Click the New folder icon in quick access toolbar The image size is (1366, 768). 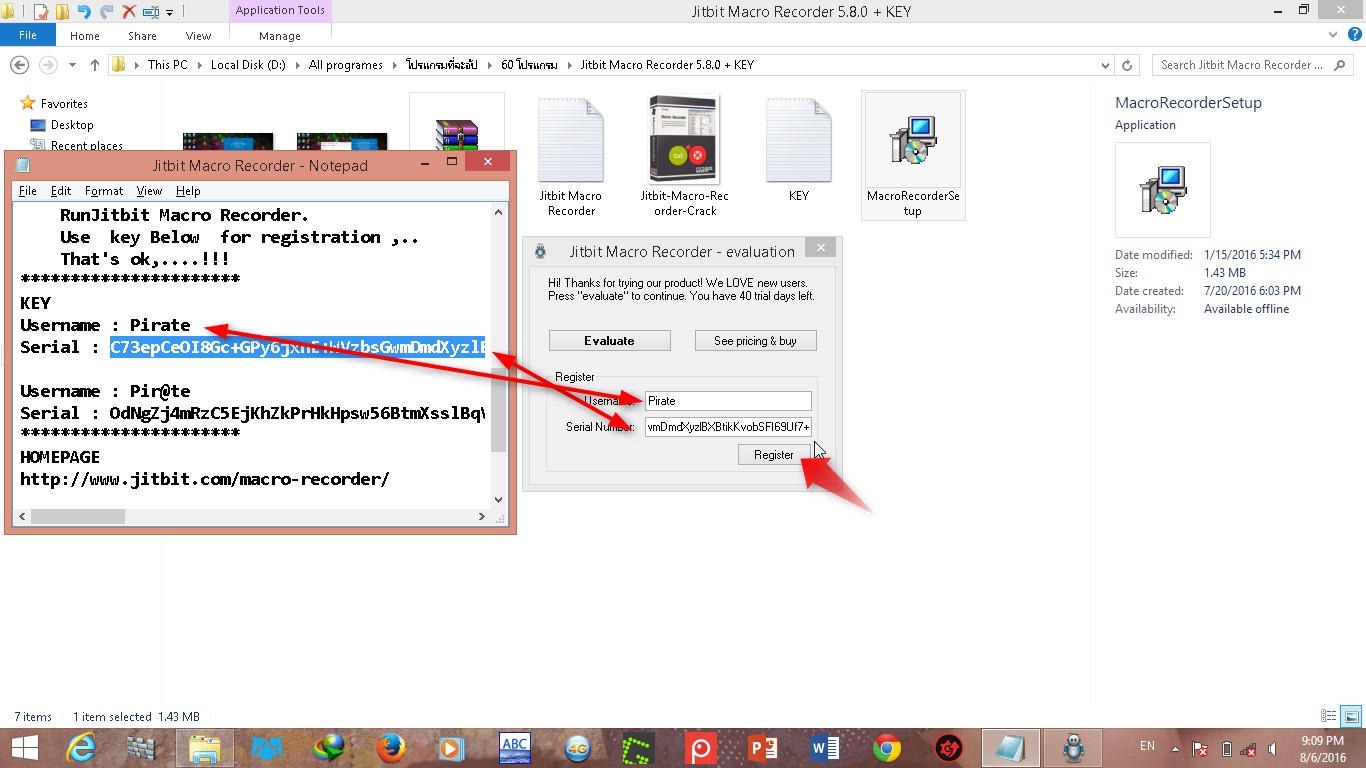[x=62, y=12]
